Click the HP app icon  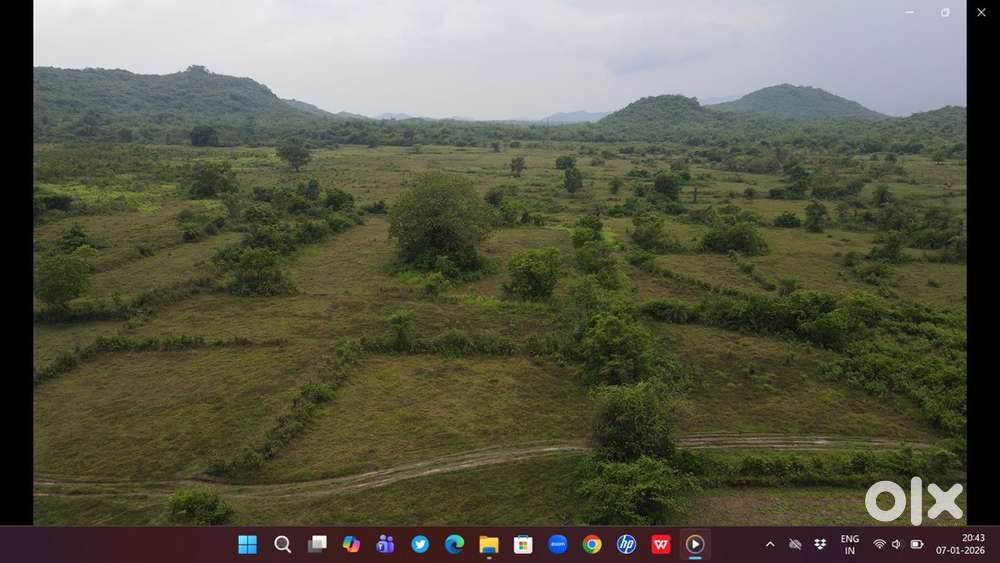pyautogui.click(x=626, y=544)
